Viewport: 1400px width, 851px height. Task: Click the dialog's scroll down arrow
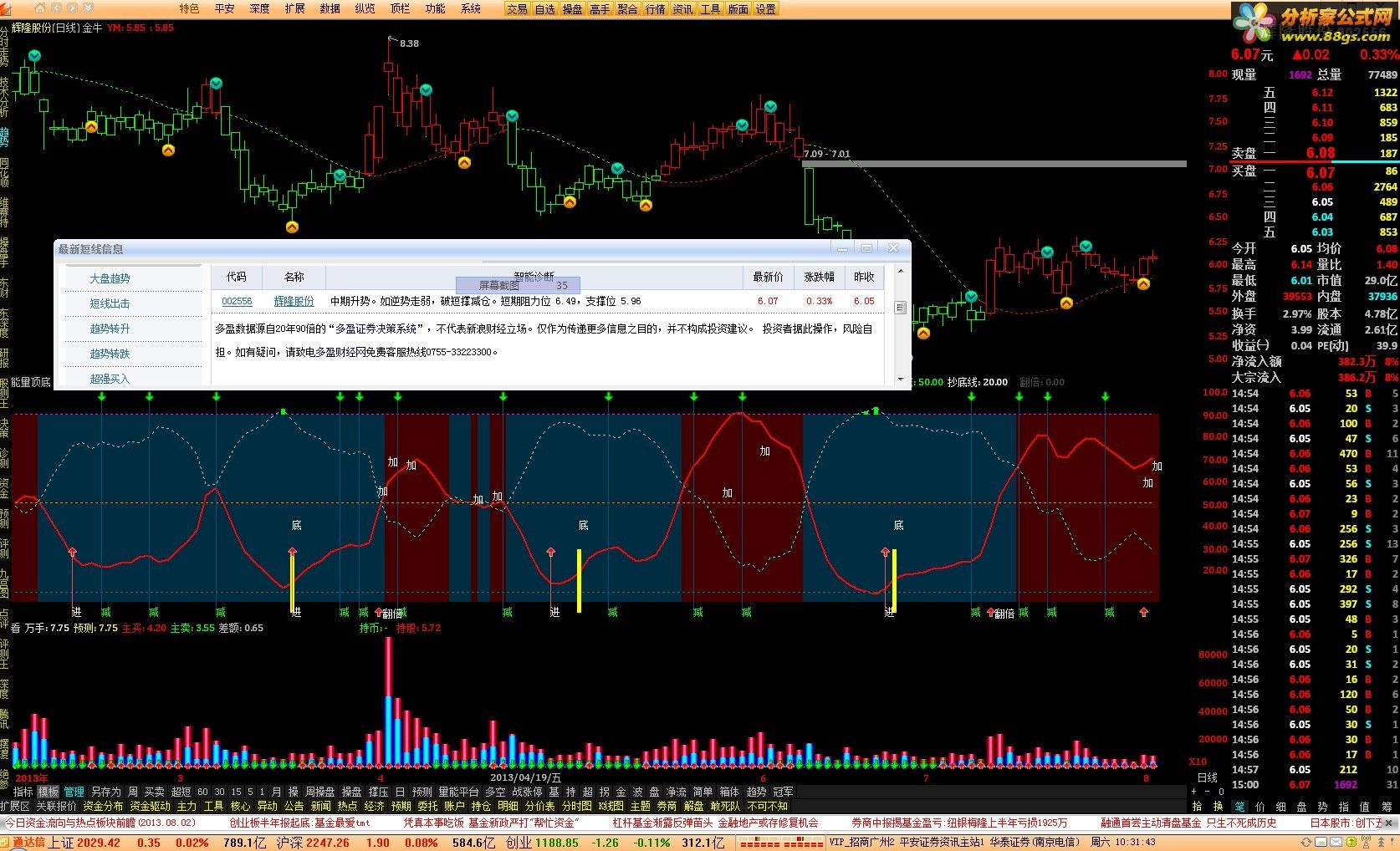(x=901, y=379)
